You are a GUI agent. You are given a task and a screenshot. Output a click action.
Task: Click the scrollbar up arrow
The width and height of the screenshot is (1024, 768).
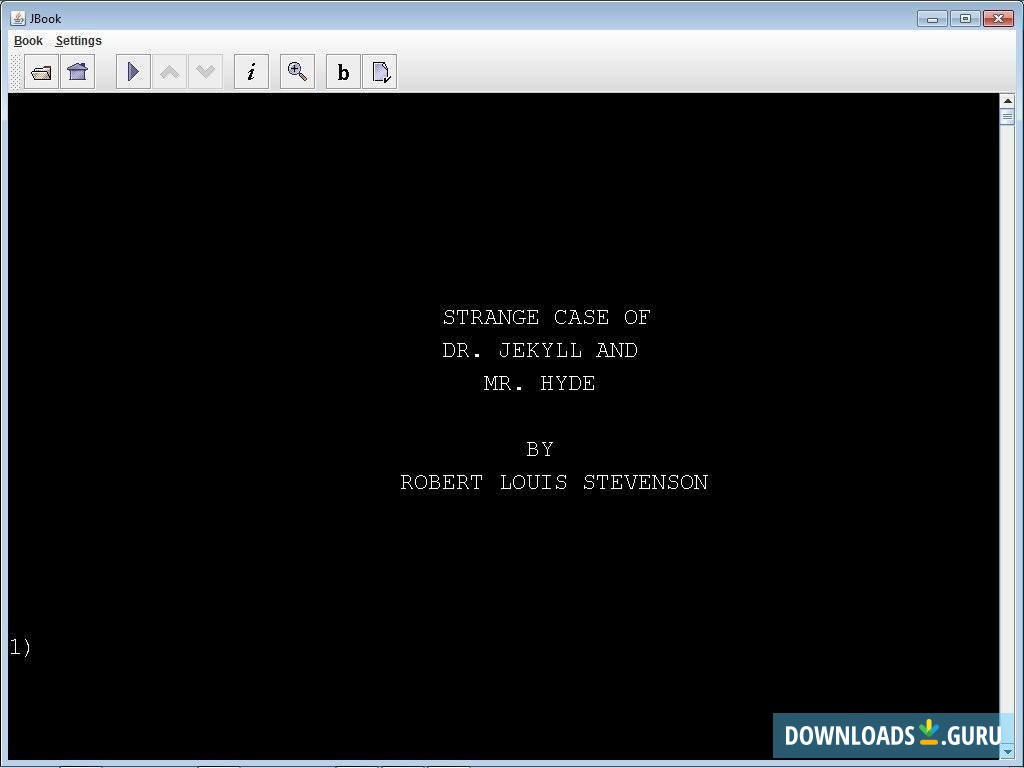[1007, 101]
